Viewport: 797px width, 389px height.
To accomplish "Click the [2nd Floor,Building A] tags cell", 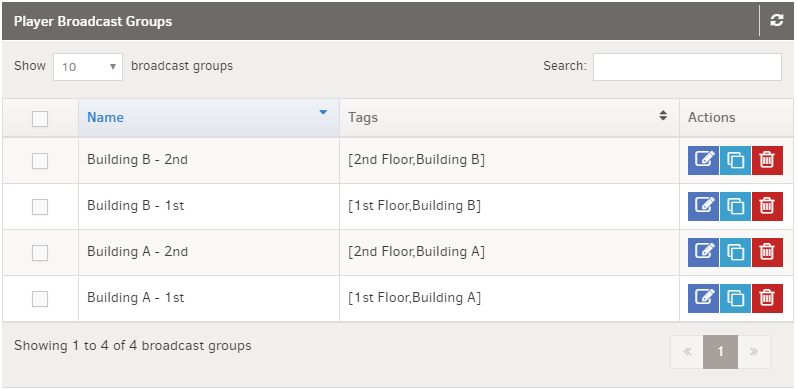I will pyautogui.click(x=509, y=252).
